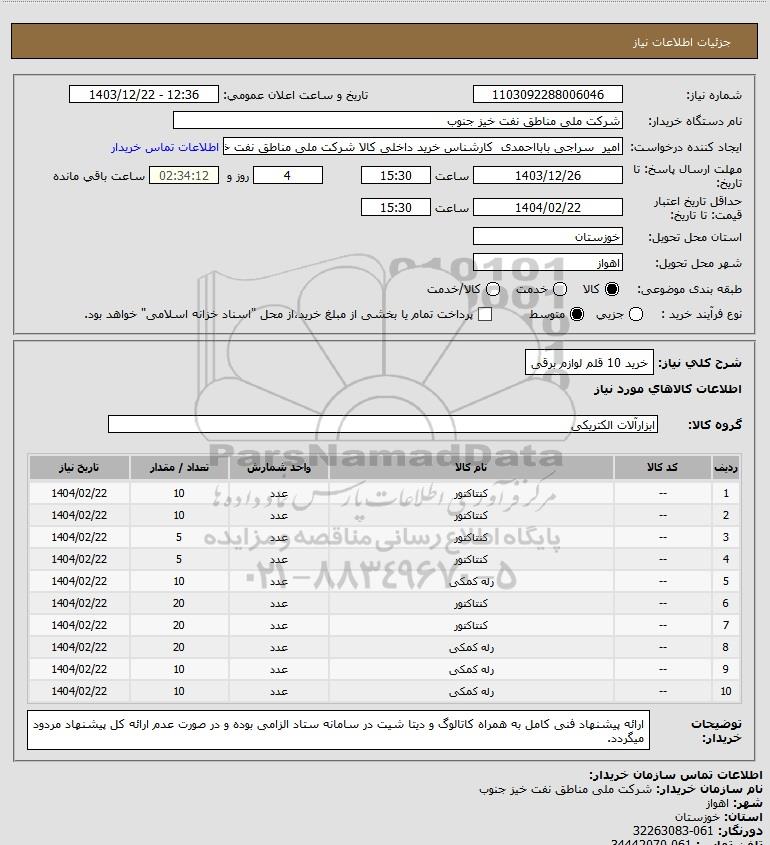Click the buyer organization name field
This screenshot has height=845, width=770.
(x=398, y=121)
